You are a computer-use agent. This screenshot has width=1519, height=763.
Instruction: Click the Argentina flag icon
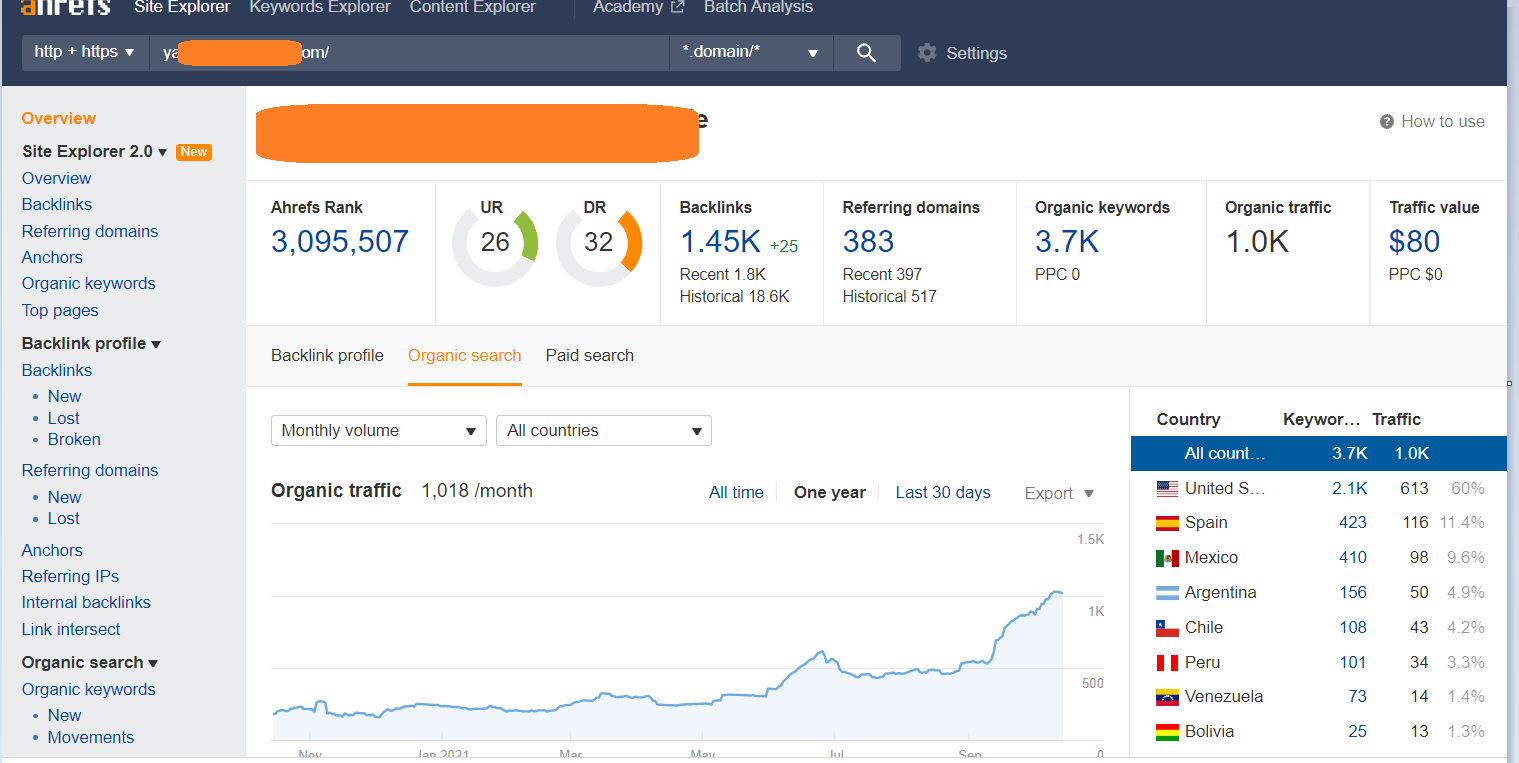[1167, 593]
